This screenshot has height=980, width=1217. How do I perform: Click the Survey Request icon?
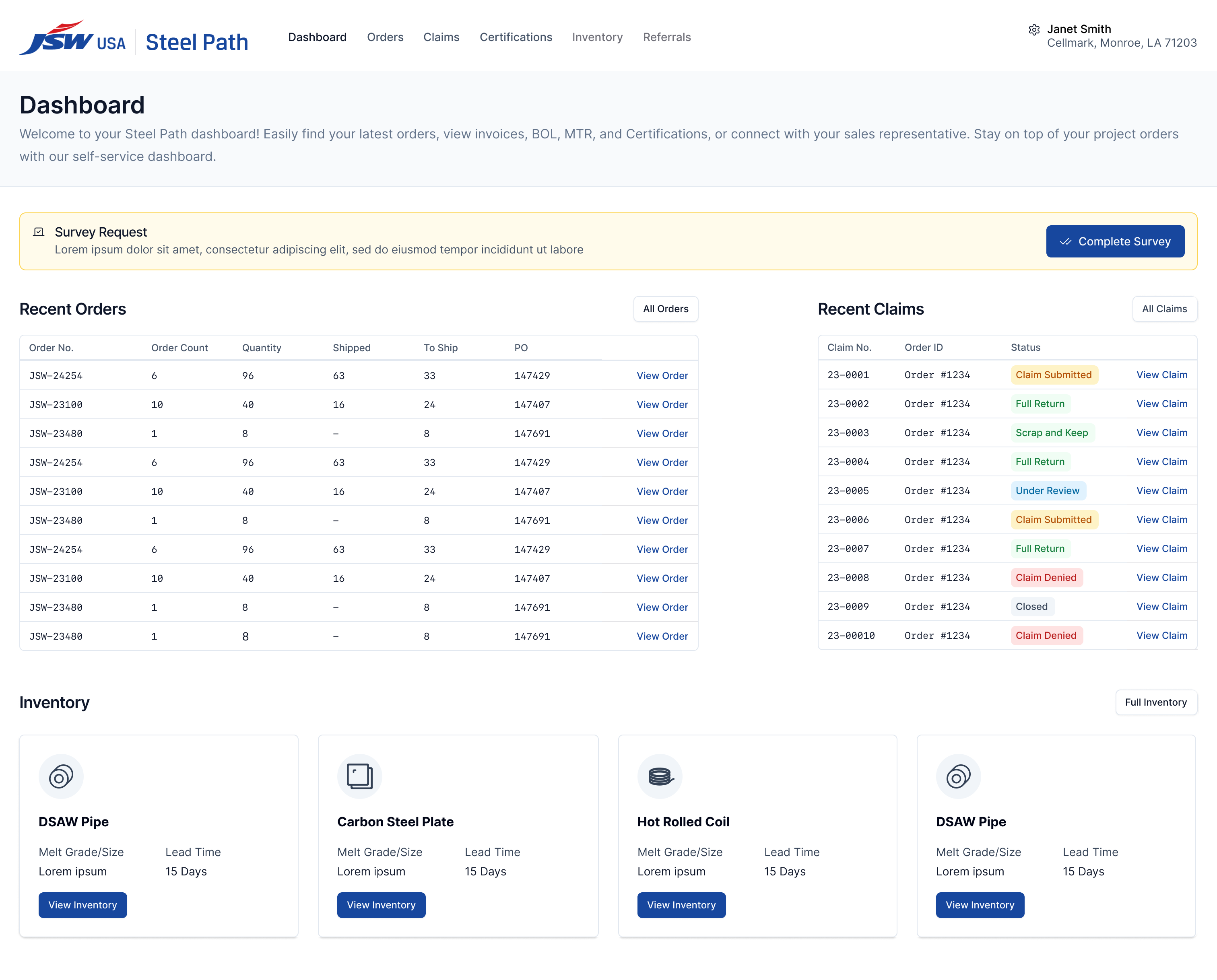point(39,232)
